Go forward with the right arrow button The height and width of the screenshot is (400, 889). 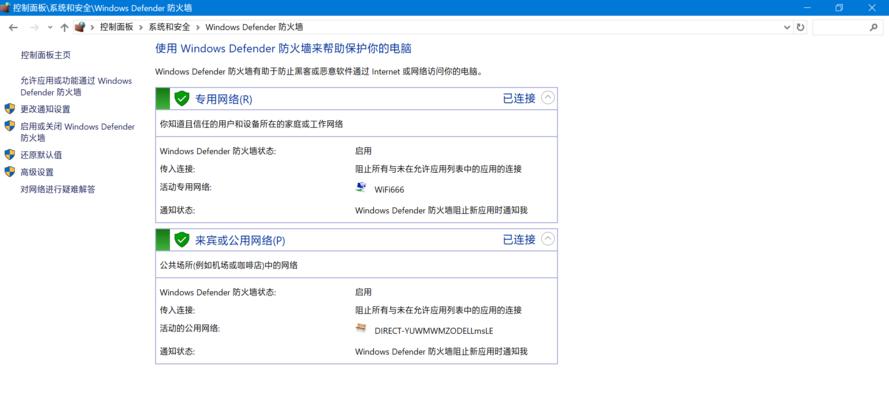(x=34, y=27)
